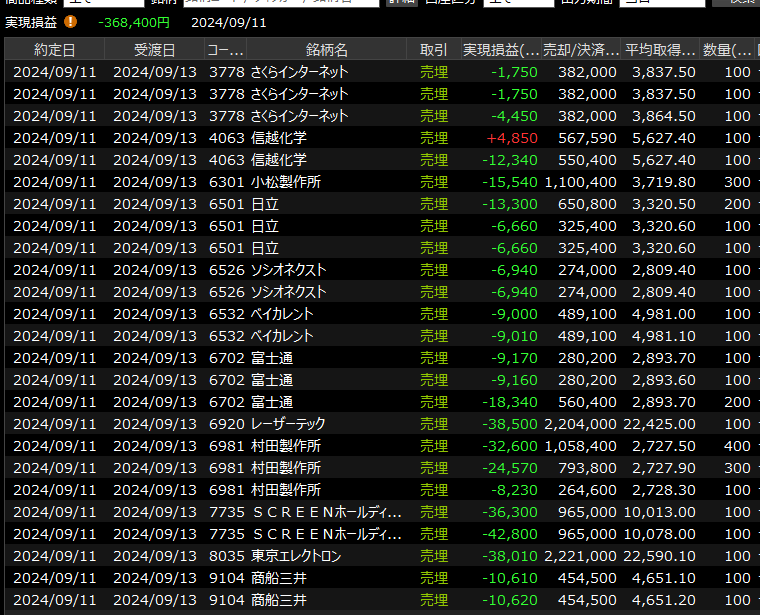The image size is (760, 615).
Task: Select the 村田製作所 row with -32,600 loss
Action: click(x=300, y=446)
